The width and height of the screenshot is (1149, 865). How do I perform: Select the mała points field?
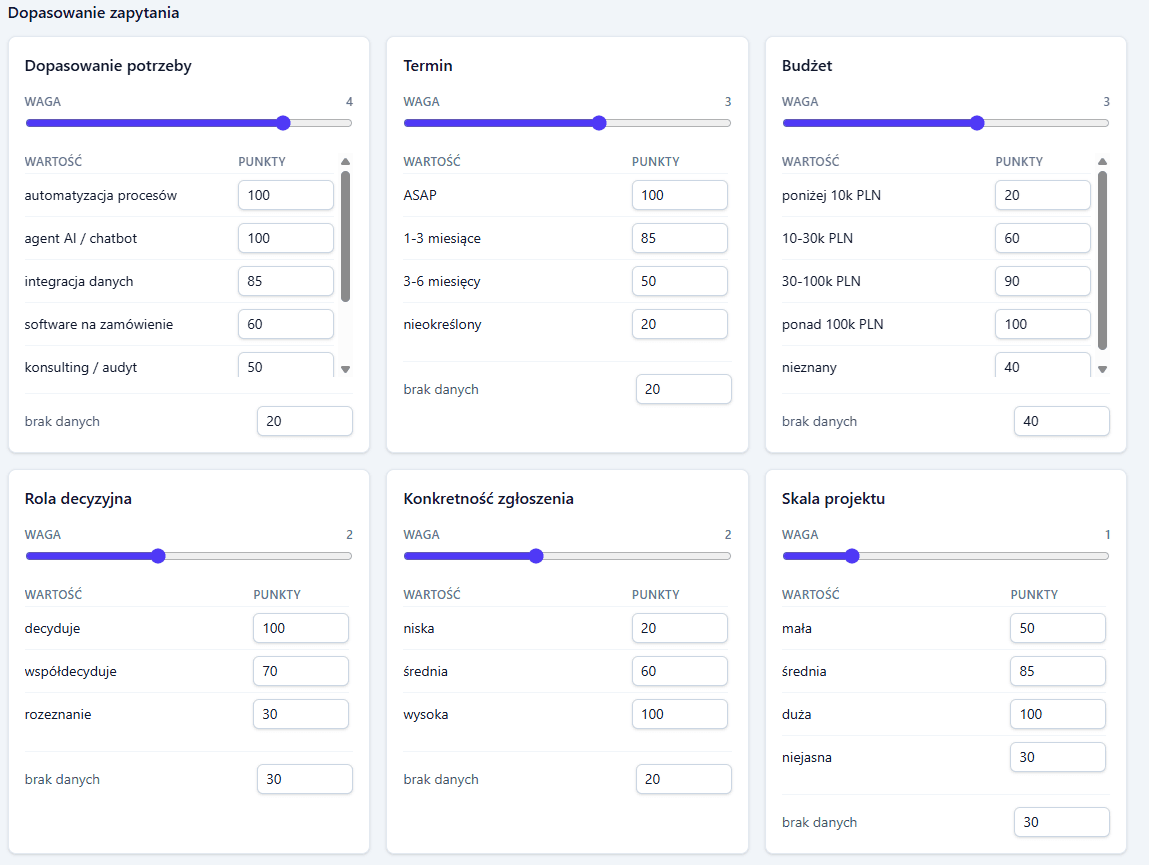click(x=1058, y=628)
